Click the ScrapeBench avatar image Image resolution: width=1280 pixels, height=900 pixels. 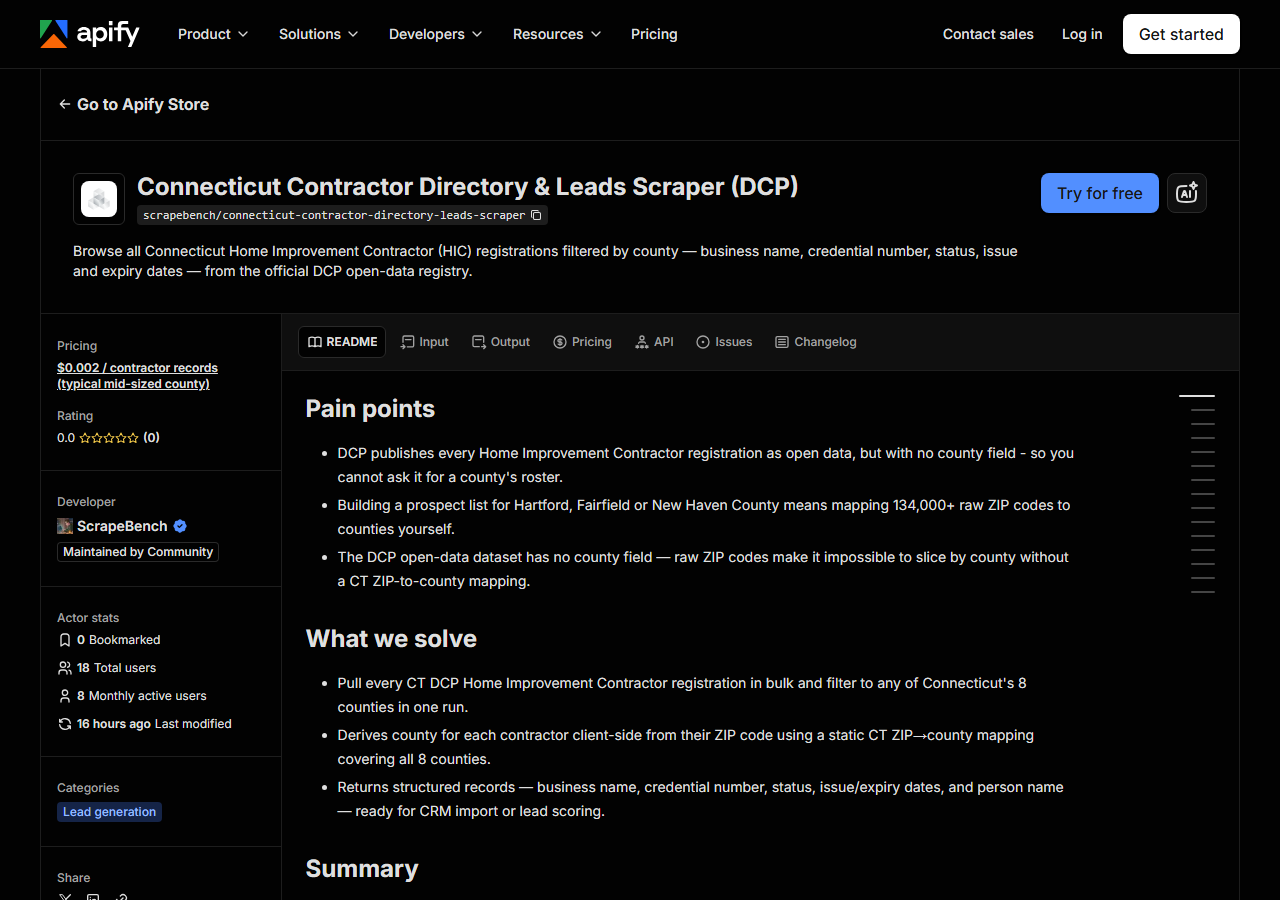click(x=65, y=526)
